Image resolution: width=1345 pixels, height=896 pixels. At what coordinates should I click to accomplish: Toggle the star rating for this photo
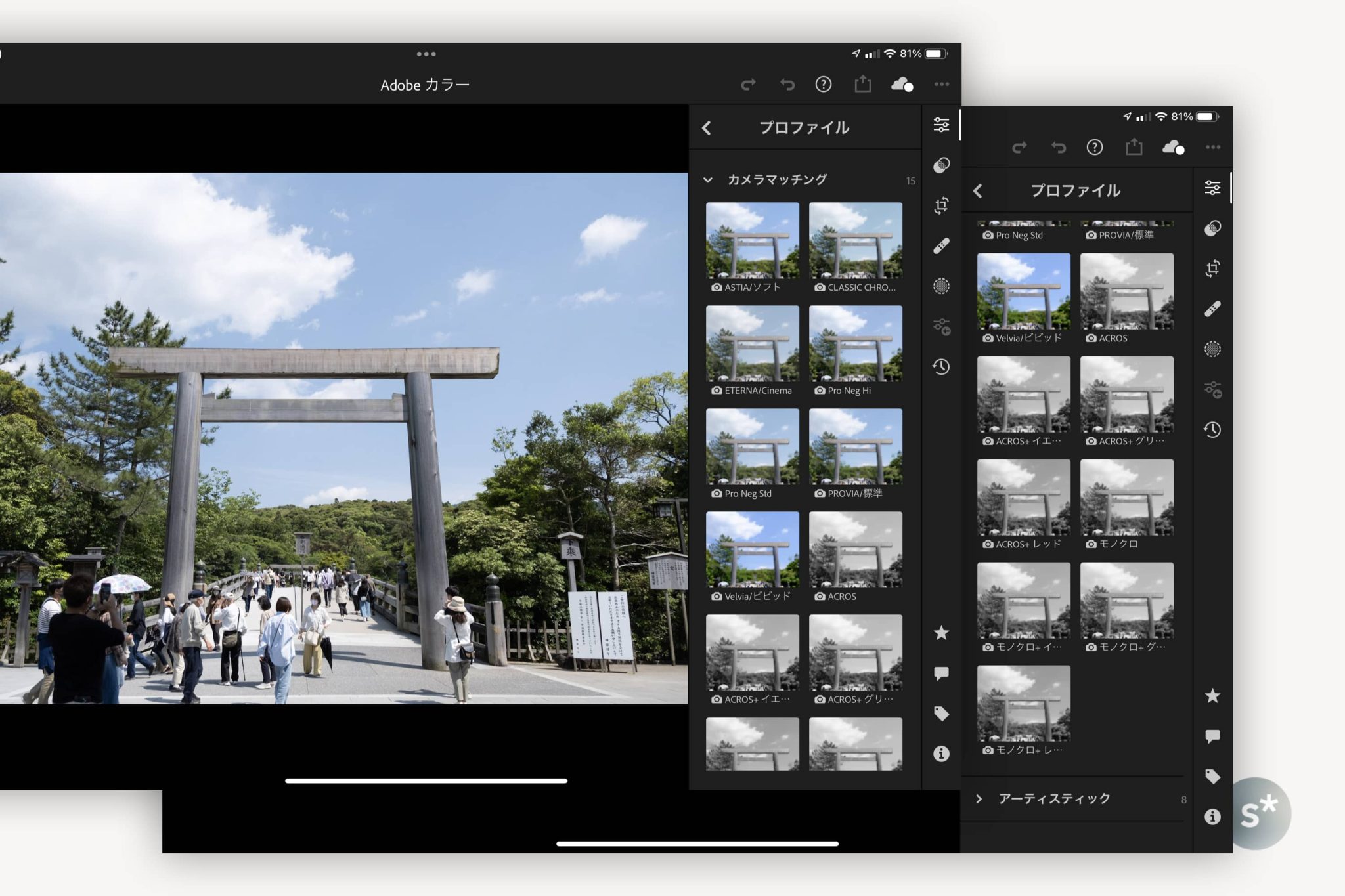(x=942, y=631)
